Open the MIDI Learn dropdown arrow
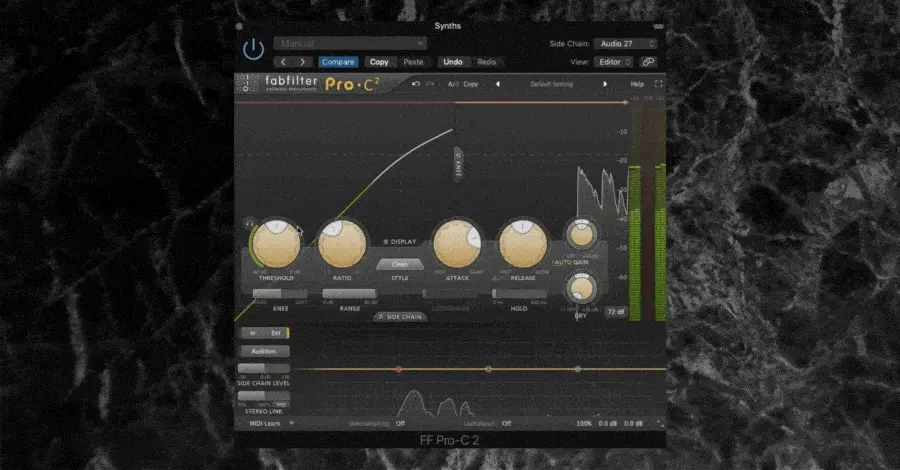This screenshot has height=470, width=900. pyautogui.click(x=291, y=424)
